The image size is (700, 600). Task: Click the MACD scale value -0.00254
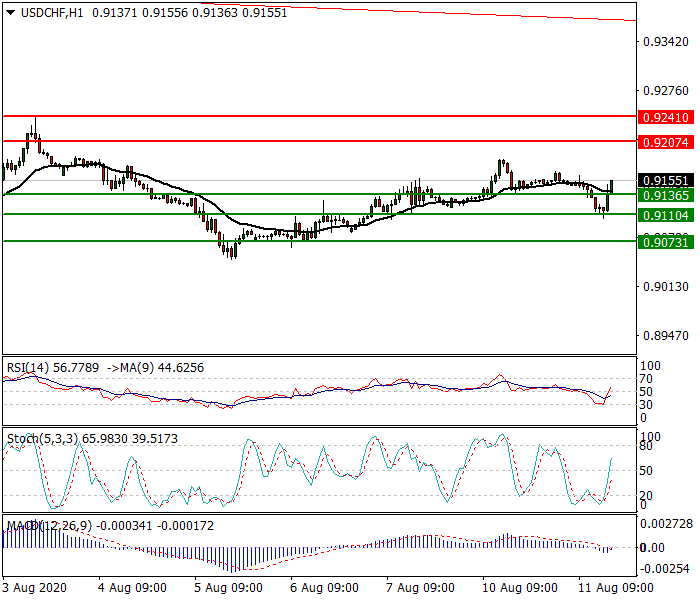(x=664, y=569)
